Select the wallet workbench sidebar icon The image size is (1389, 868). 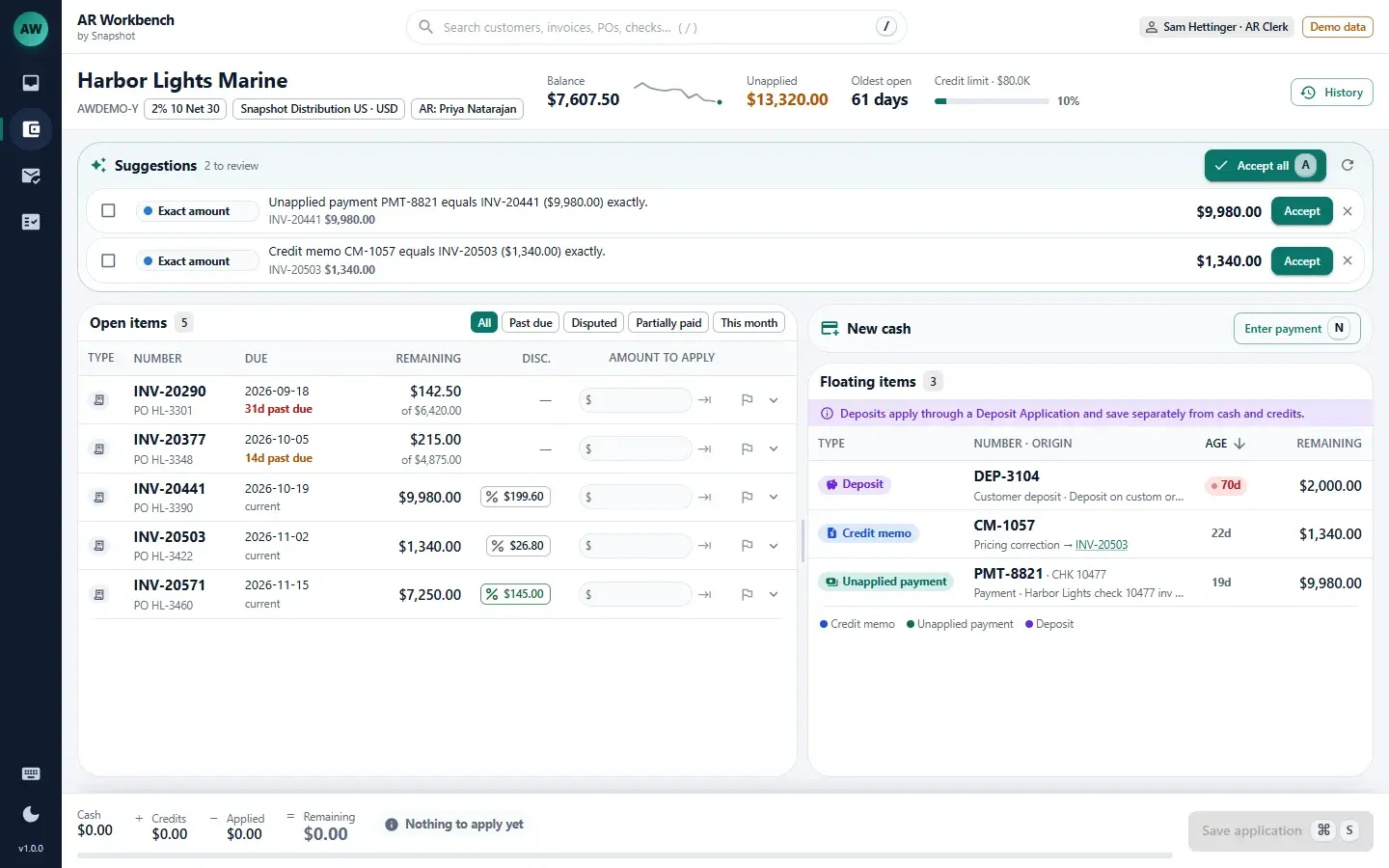click(x=31, y=129)
